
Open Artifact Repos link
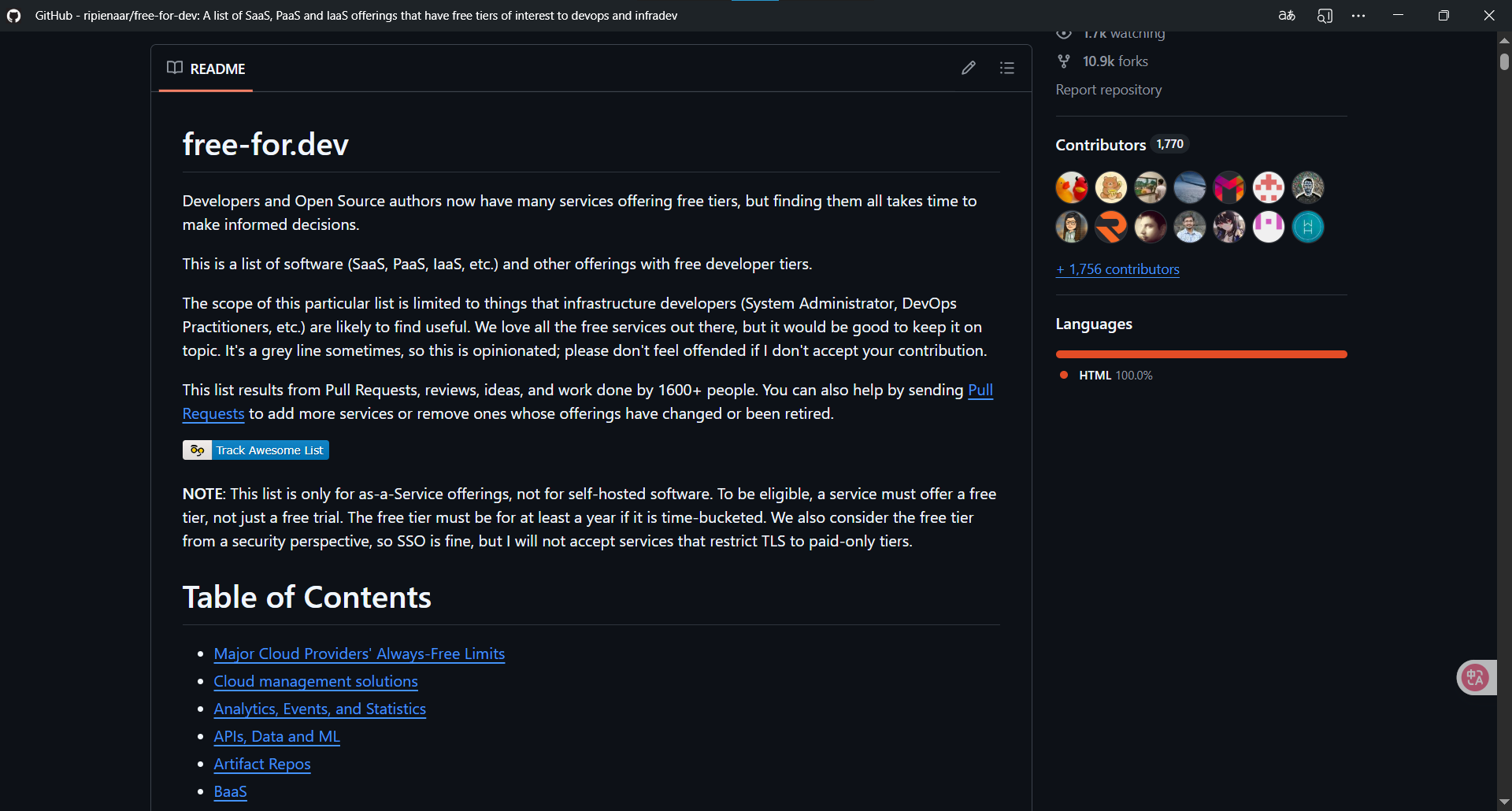[262, 764]
